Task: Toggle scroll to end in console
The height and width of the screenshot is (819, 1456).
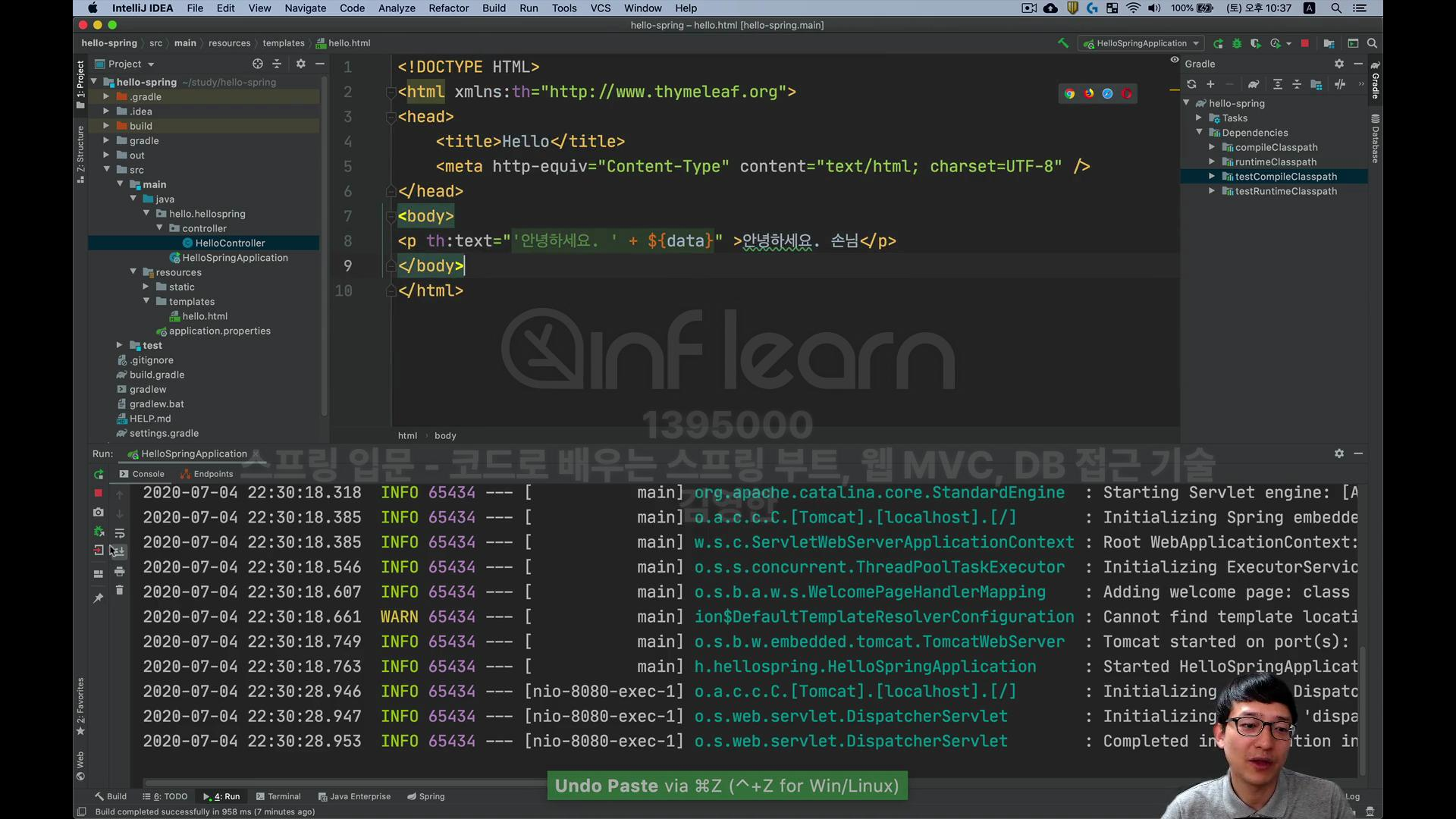Action: click(119, 551)
